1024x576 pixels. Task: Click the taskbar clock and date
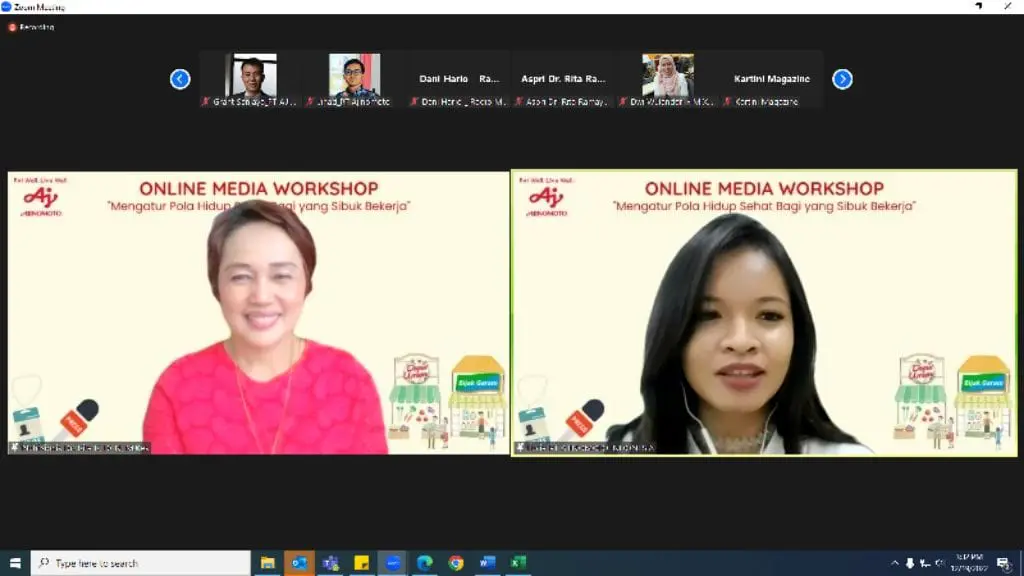coord(969,563)
